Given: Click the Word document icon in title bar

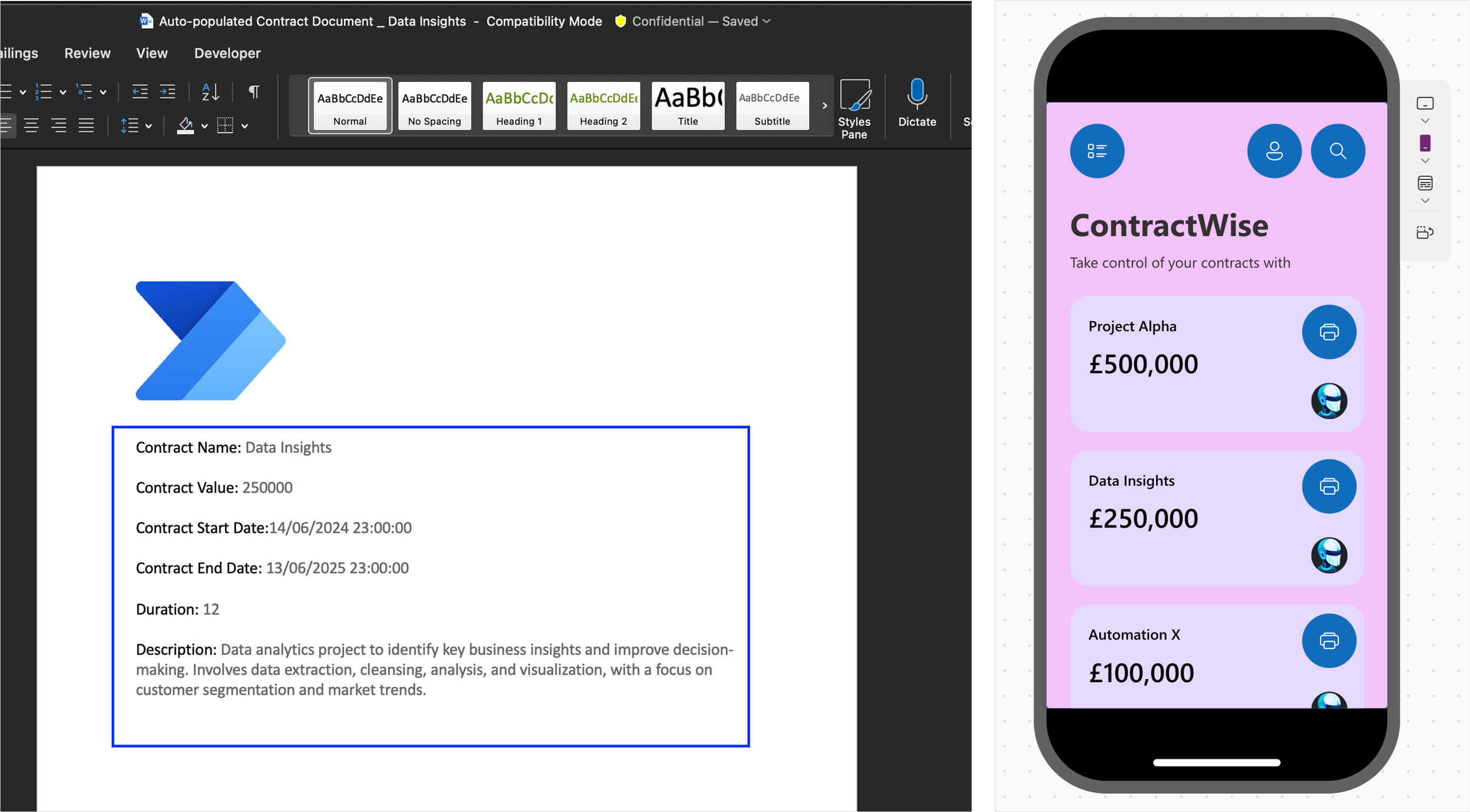Looking at the screenshot, I should 146,21.
